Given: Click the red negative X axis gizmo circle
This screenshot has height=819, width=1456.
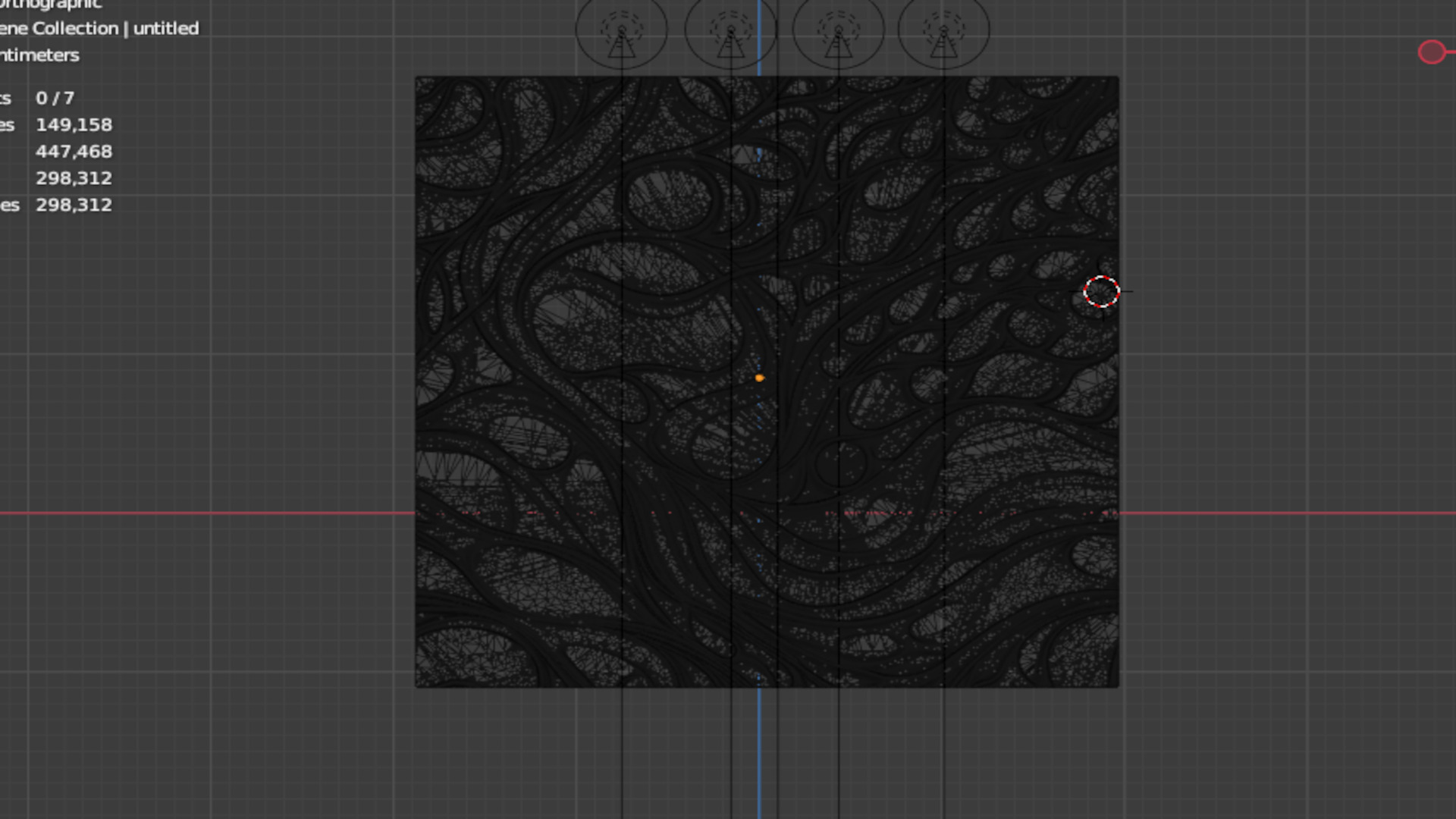Looking at the screenshot, I should click(x=1432, y=52).
